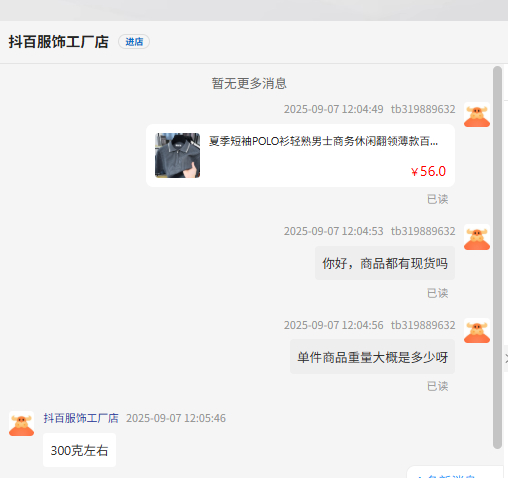Click the ¥56.0 price on the product card
Image resolution: width=508 pixels, height=478 pixels.
(428, 171)
